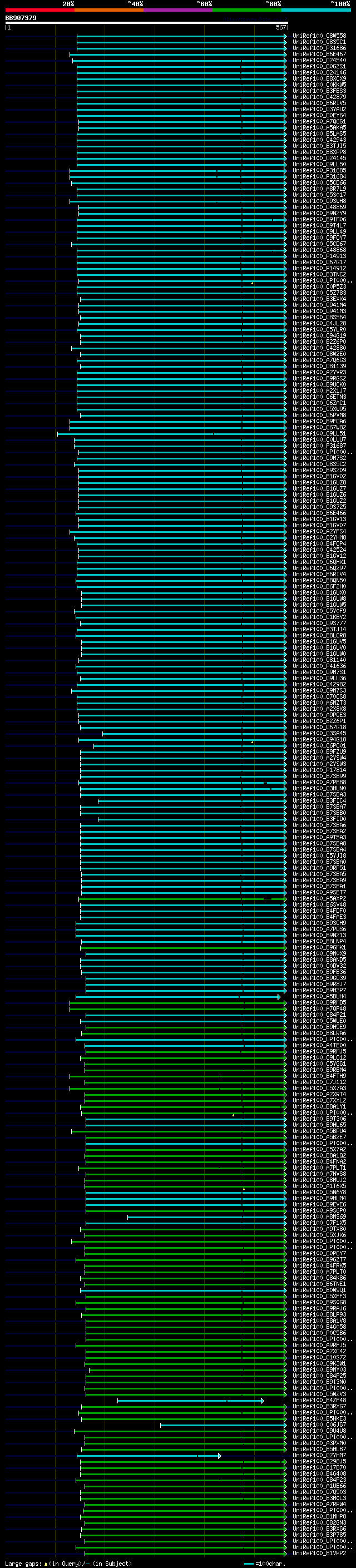Open hit UniRef100_Q9LL50
Image resolution: width=356 pixels, height=1568 pixels.
click(319, 164)
